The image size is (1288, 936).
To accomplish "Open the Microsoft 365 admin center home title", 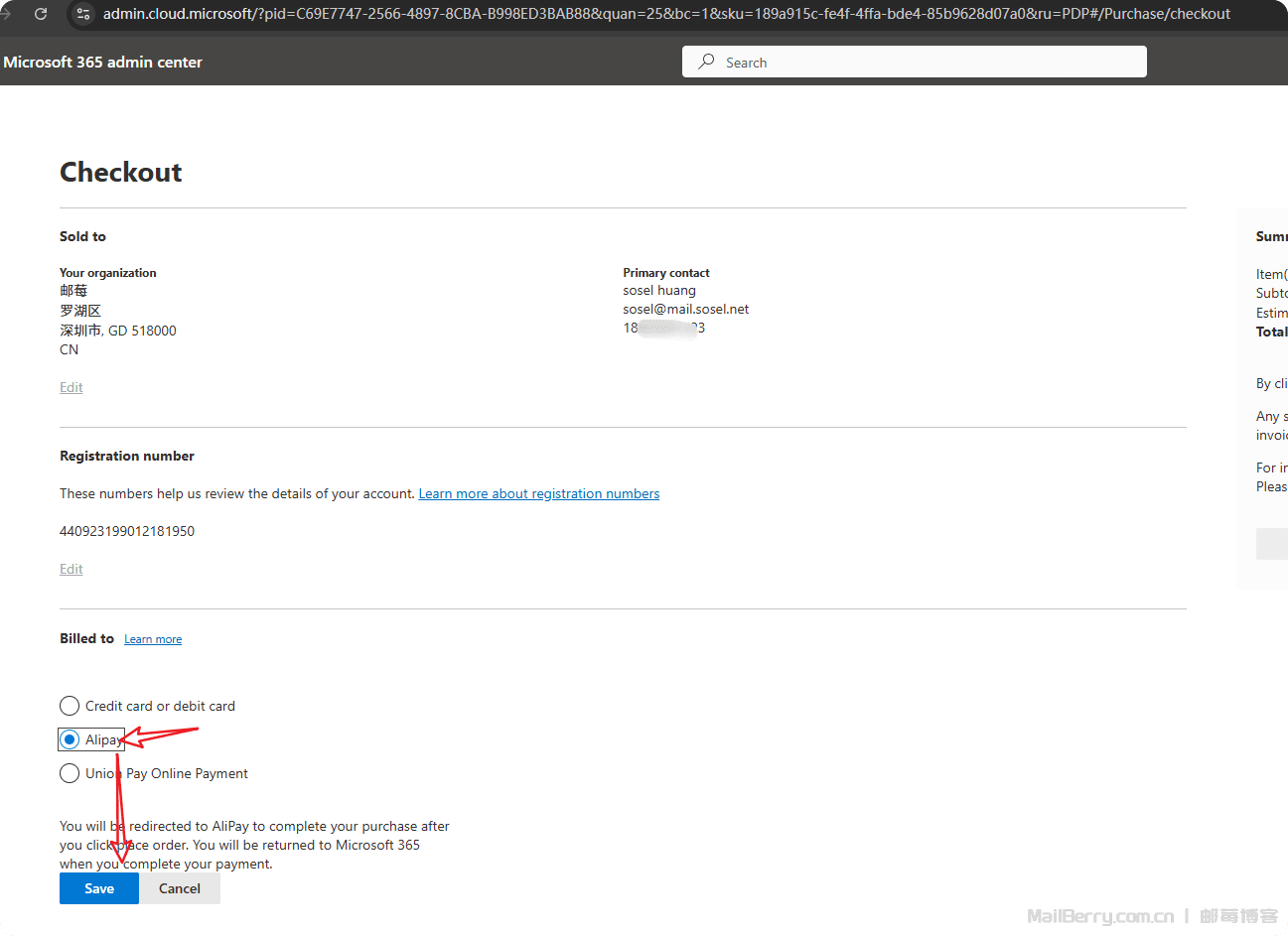I will 102,62.
